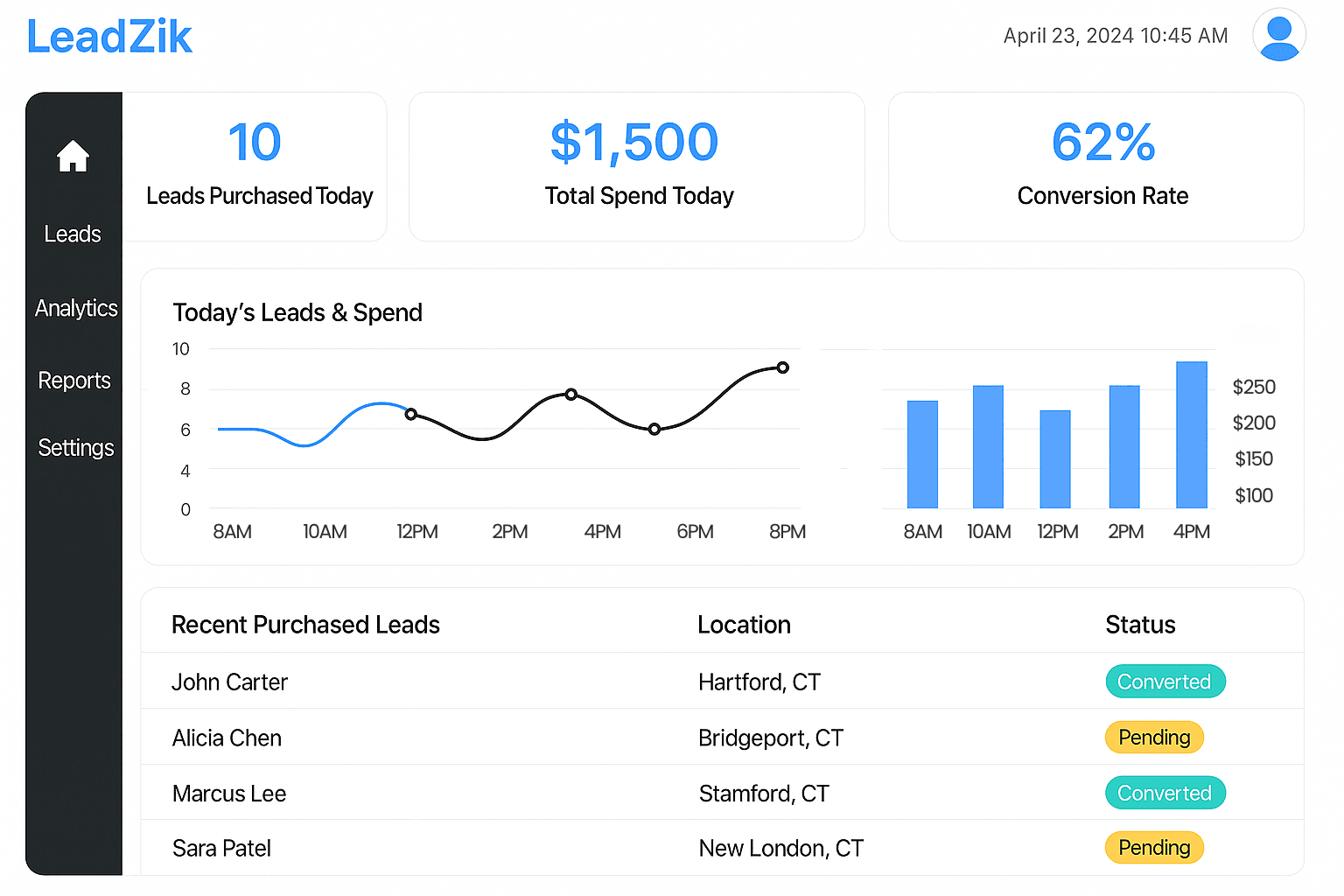
Task: Toggle John Carter's Converted status badge
Action: (1165, 682)
